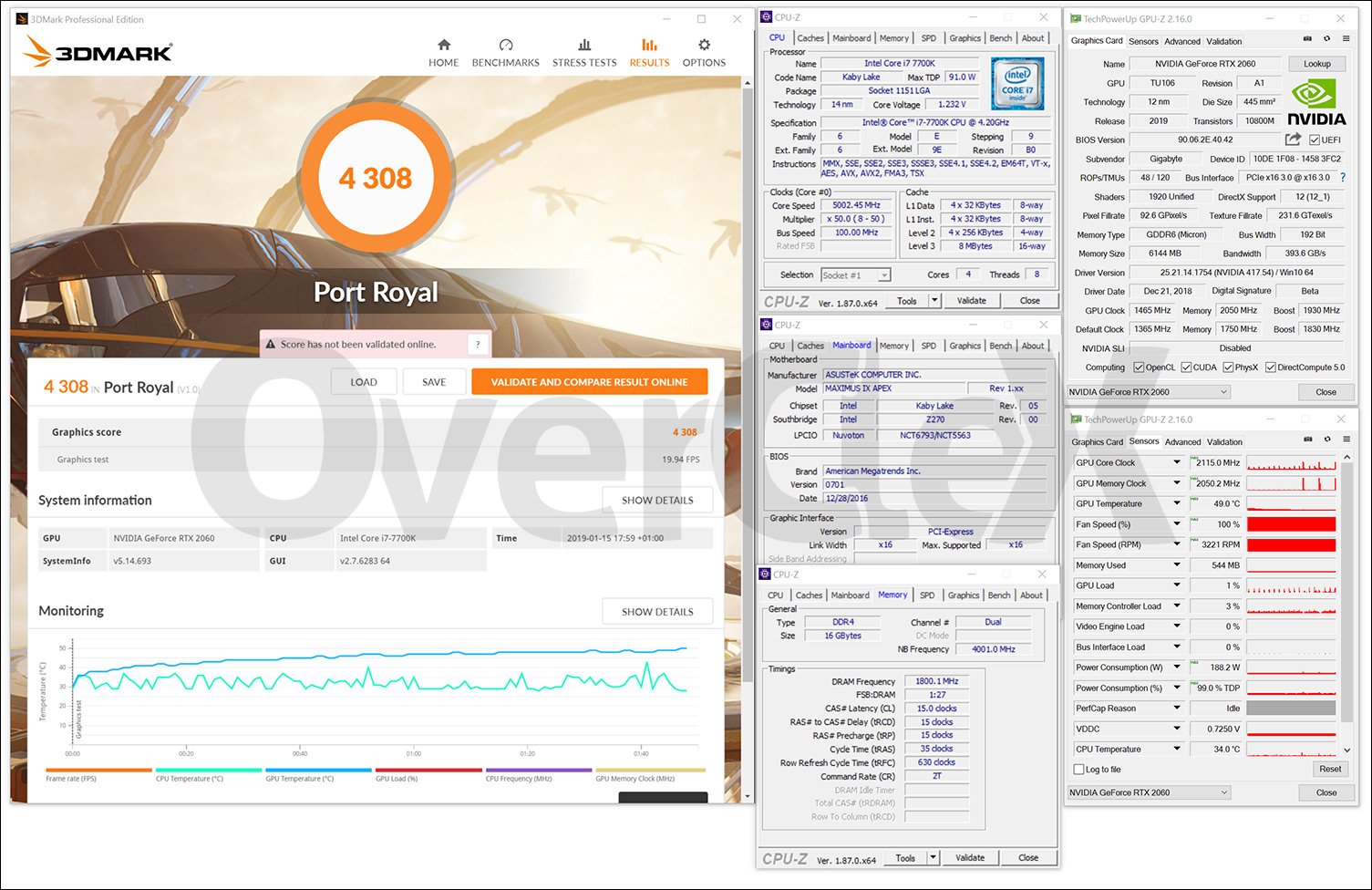Open Bench tab in Memory CPU-Z window
1372x890 pixels.
[x=999, y=595]
